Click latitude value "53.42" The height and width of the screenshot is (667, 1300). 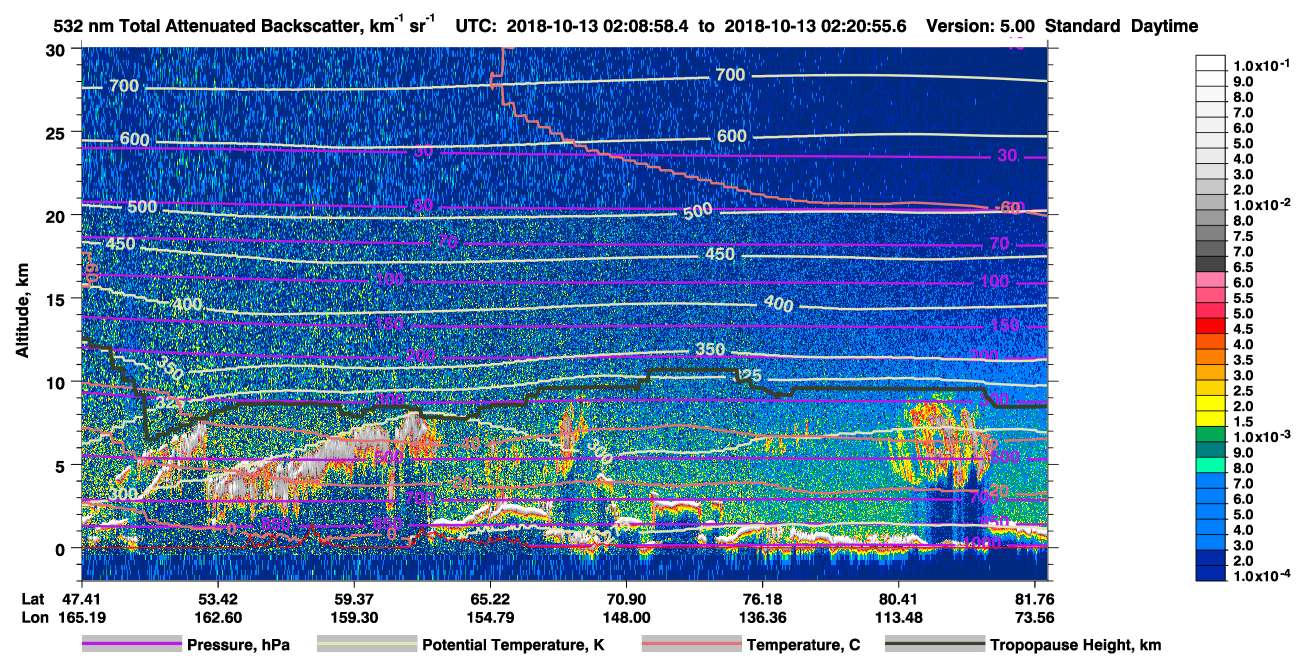click(x=217, y=599)
